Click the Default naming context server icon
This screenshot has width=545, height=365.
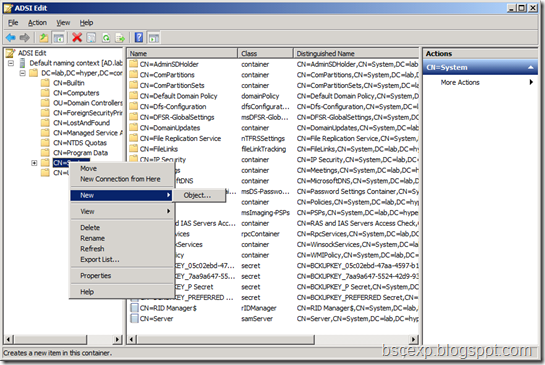click(x=22, y=63)
